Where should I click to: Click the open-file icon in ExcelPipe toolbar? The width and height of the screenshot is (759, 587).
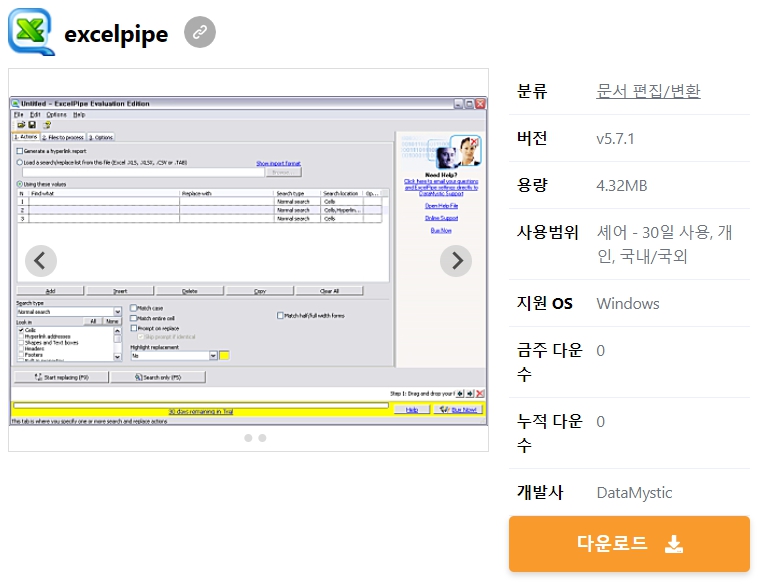pyautogui.click(x=21, y=125)
